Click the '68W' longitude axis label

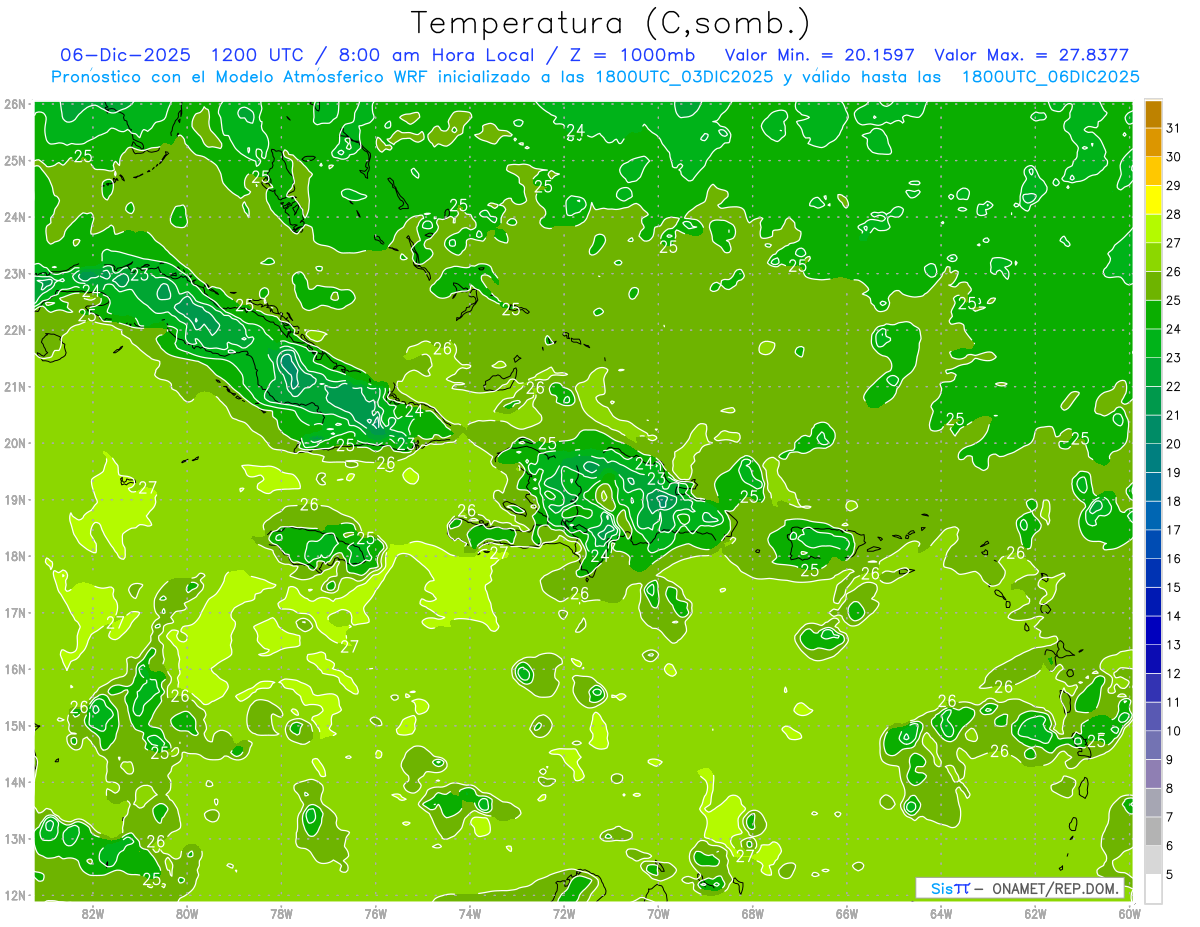click(753, 913)
